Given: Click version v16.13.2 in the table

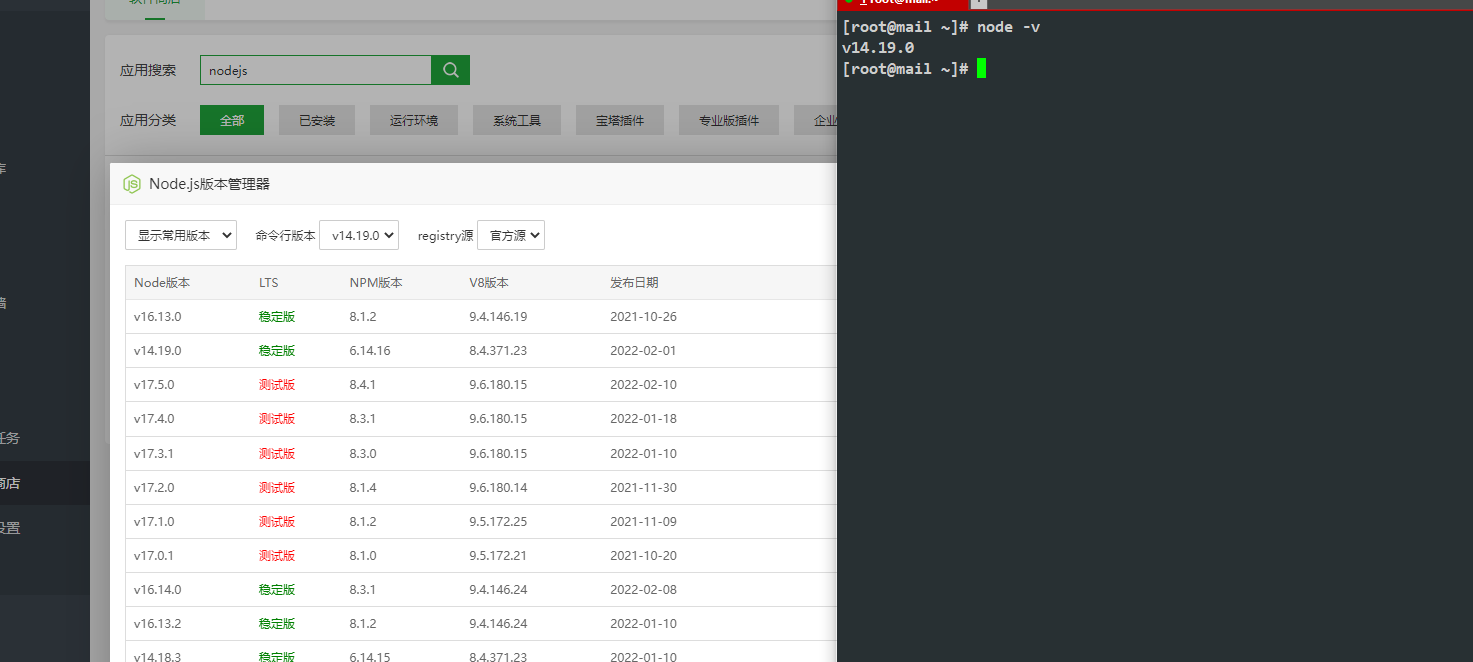Looking at the screenshot, I should click(158, 623).
